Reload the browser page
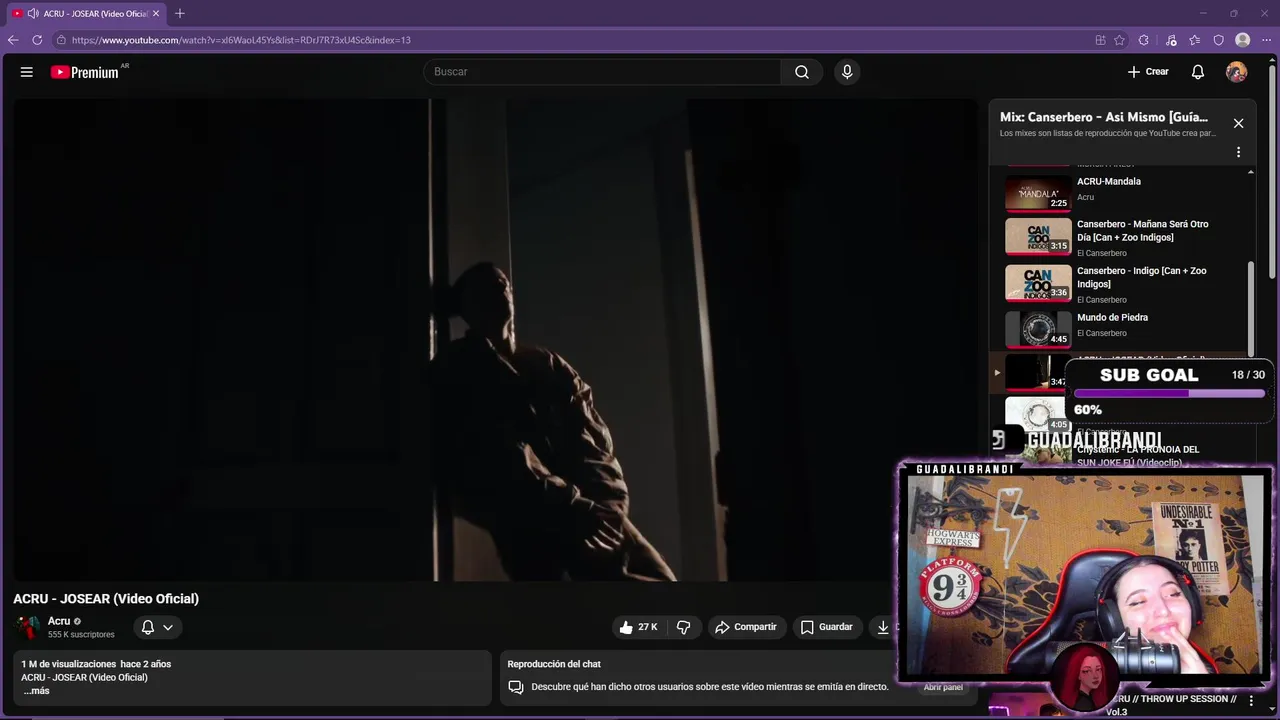1280x720 pixels. 37,40
